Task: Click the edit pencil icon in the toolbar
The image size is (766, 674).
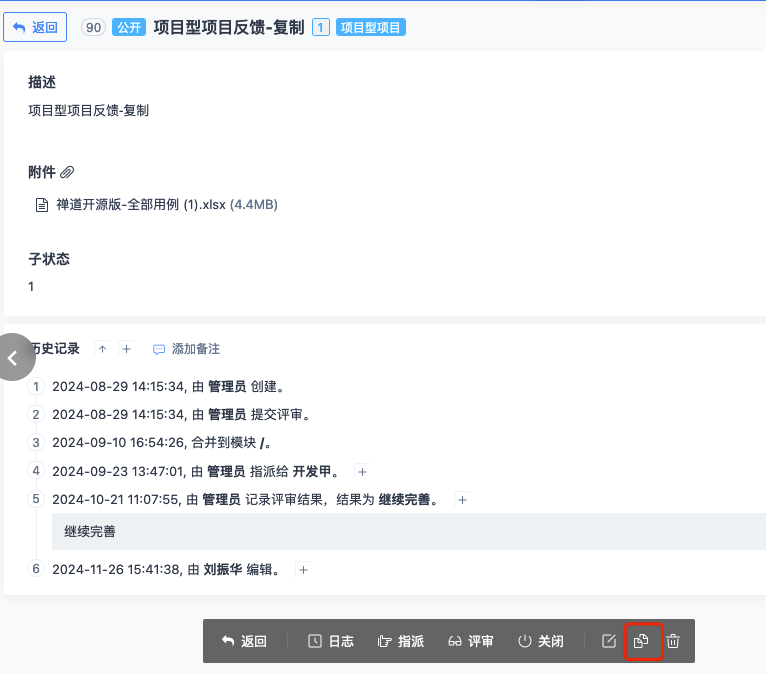Action: click(x=609, y=641)
